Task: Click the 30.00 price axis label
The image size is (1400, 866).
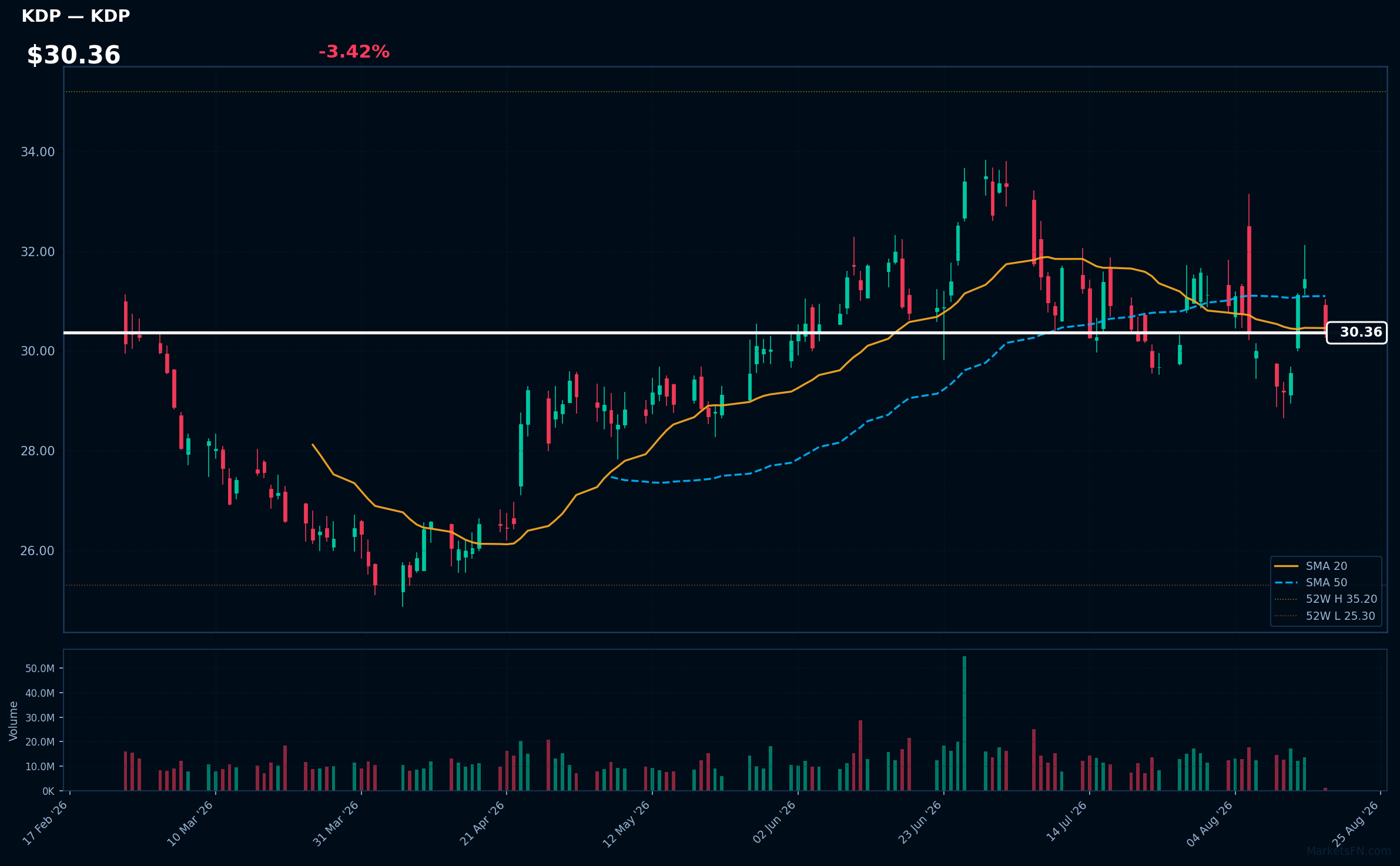Action: 38,351
